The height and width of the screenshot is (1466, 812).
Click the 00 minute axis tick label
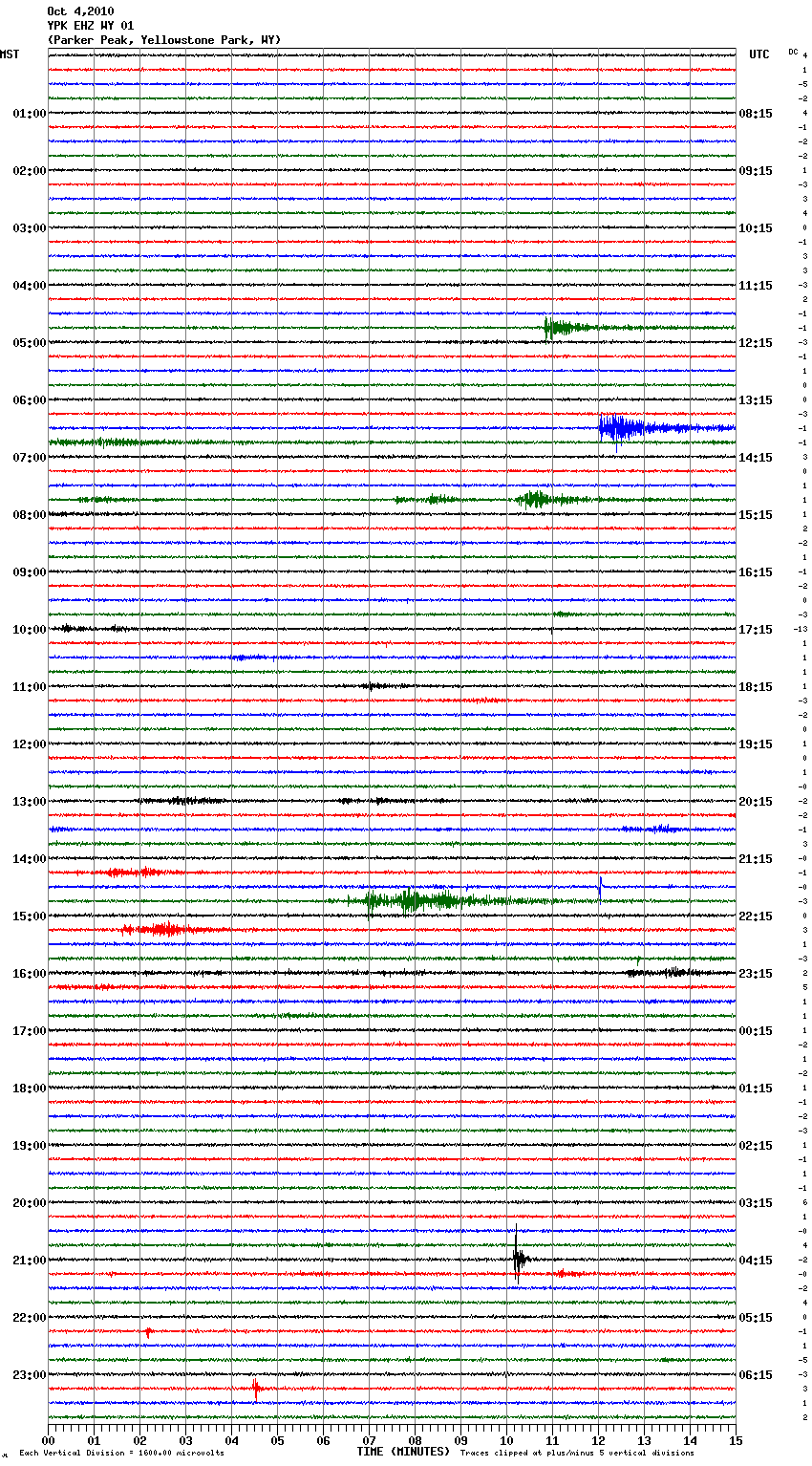[x=49, y=1440]
